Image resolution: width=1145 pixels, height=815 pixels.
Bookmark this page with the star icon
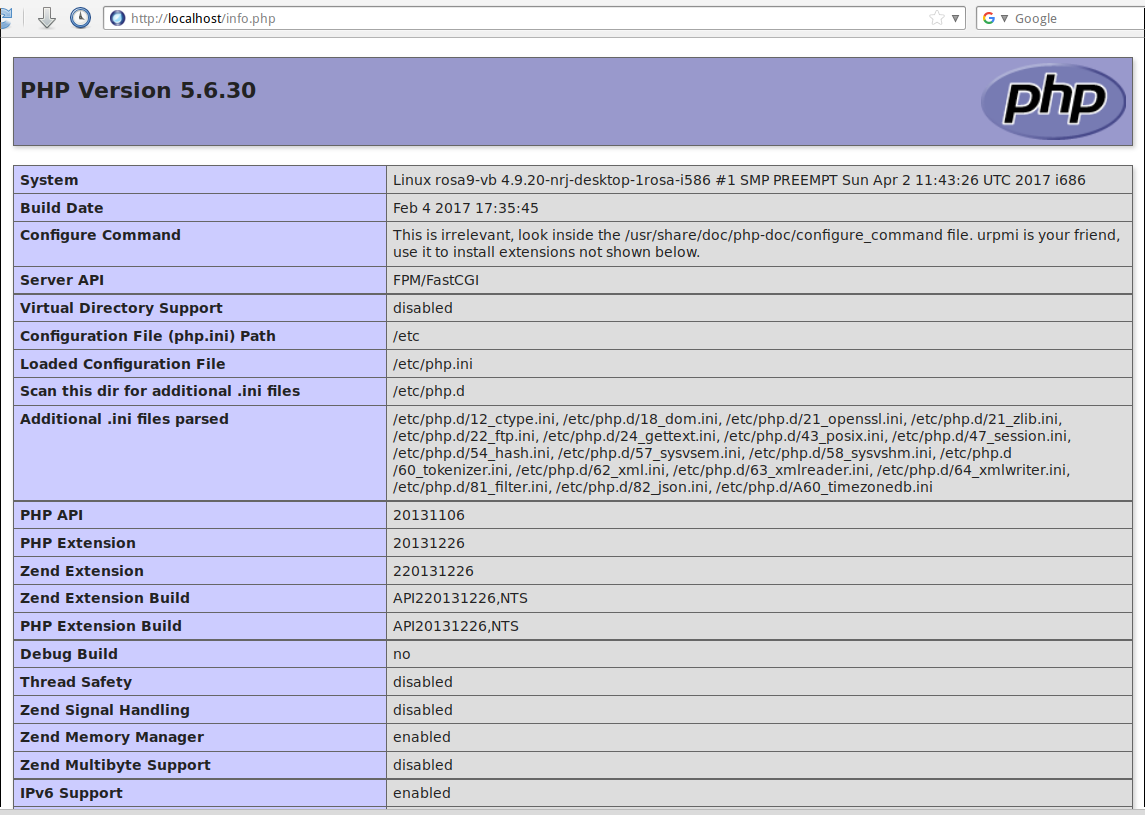pyautogui.click(x=937, y=18)
